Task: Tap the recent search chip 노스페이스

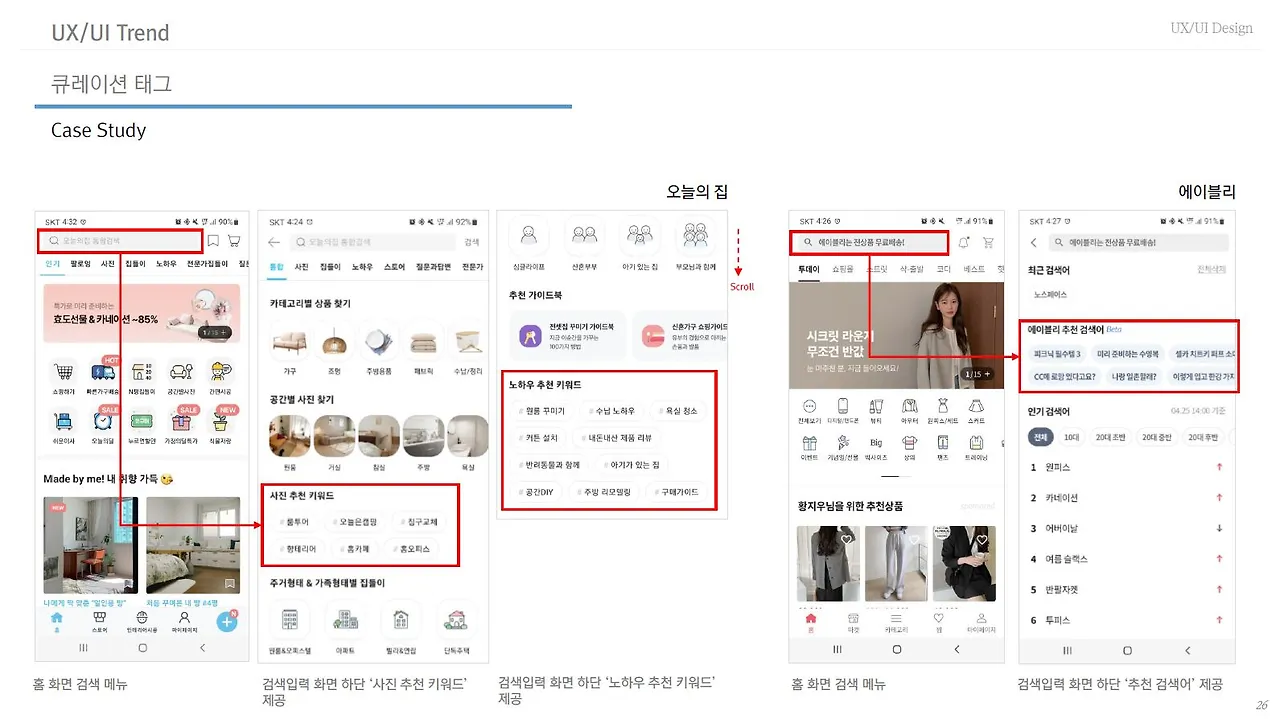Action: pyautogui.click(x=1050, y=295)
